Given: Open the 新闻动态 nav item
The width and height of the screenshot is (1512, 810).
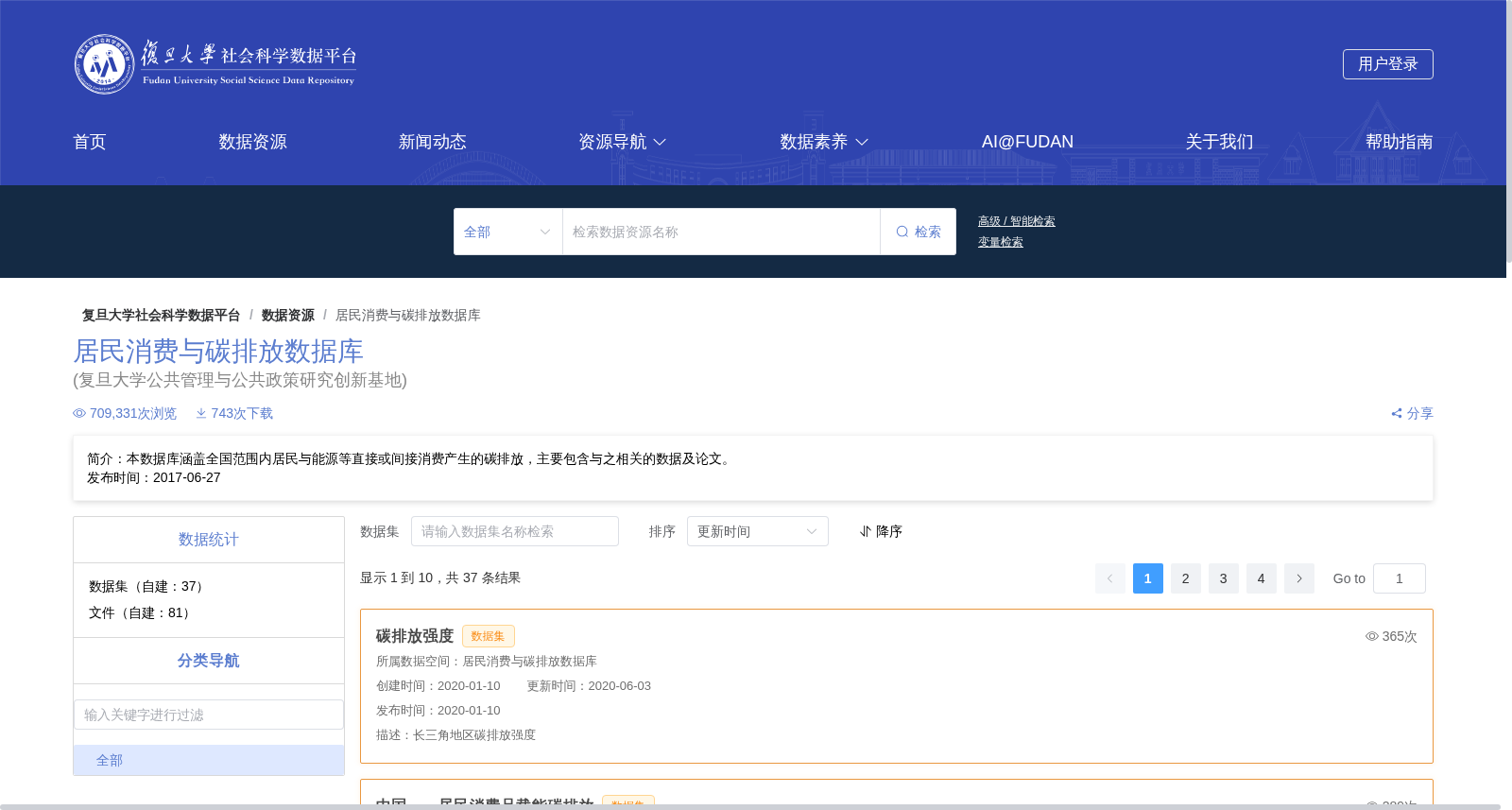Looking at the screenshot, I should click(433, 142).
